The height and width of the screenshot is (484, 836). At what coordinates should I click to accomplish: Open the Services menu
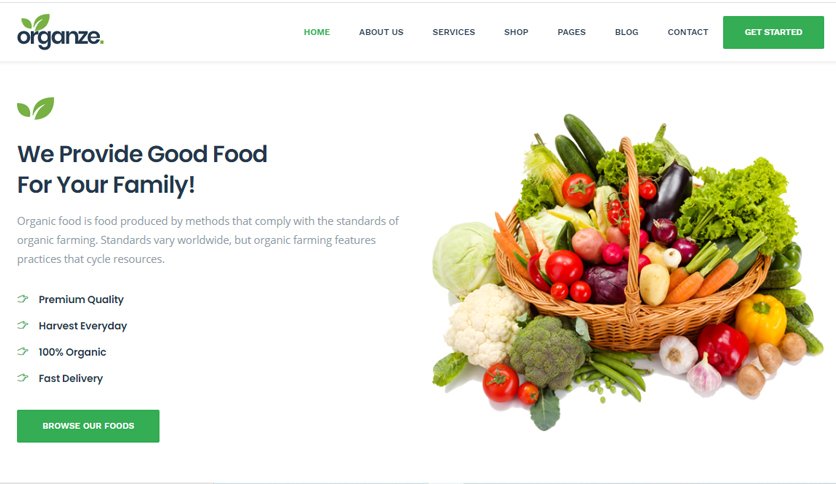click(454, 32)
